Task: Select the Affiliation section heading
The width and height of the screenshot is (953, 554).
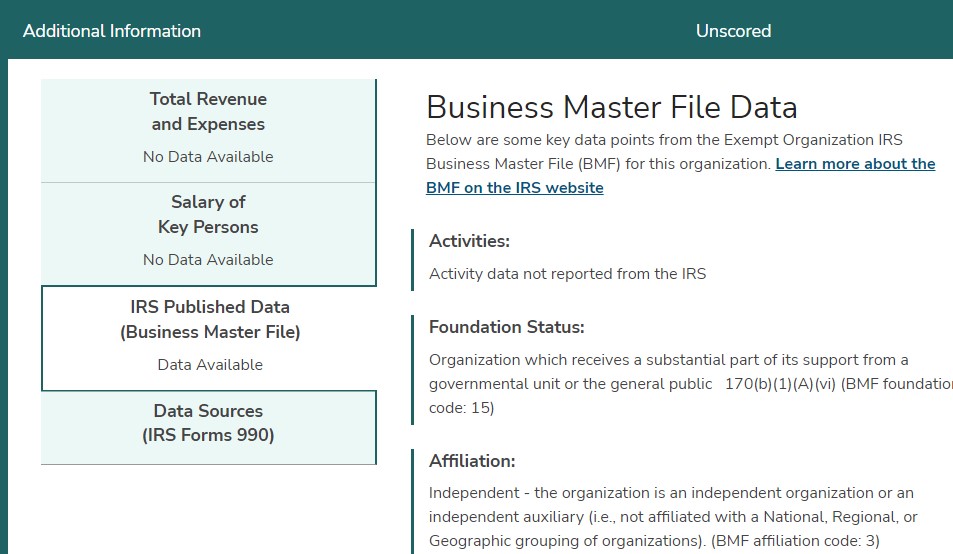Action: pyautogui.click(x=472, y=461)
